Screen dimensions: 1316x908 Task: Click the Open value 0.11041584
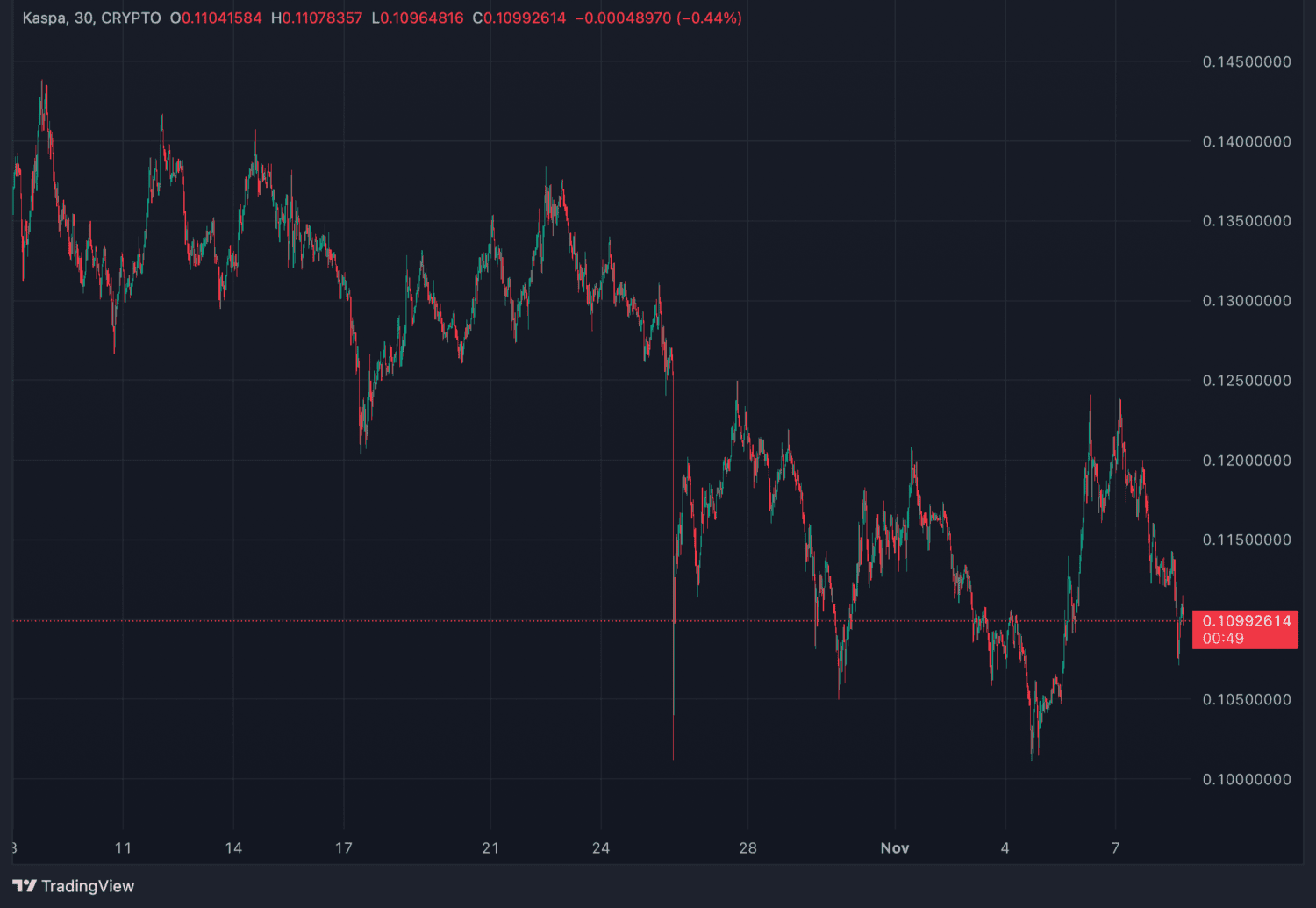coord(221,18)
